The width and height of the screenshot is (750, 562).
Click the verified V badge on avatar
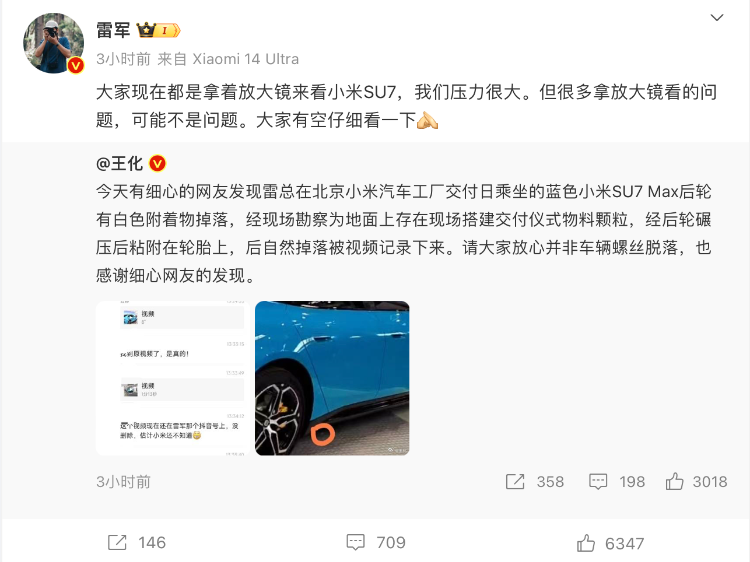[76, 65]
